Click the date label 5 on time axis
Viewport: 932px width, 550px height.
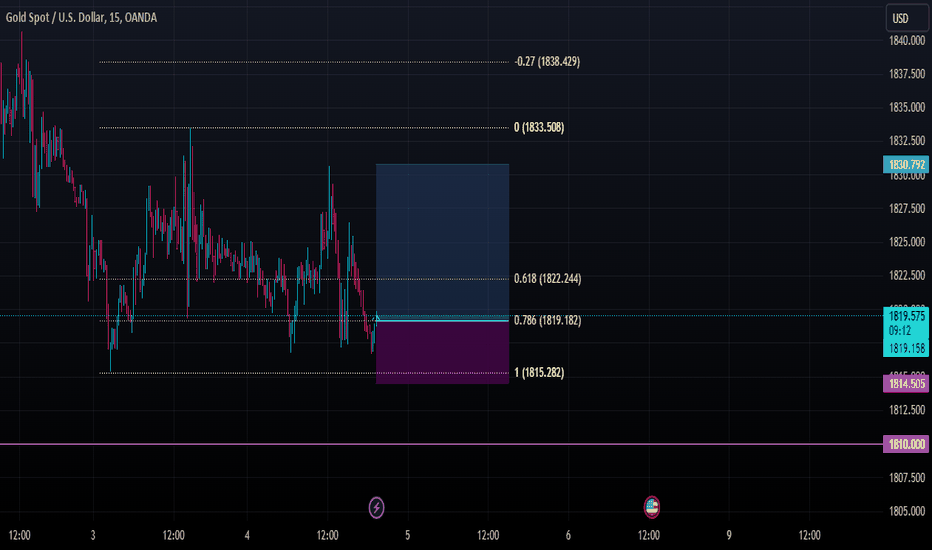click(x=408, y=535)
